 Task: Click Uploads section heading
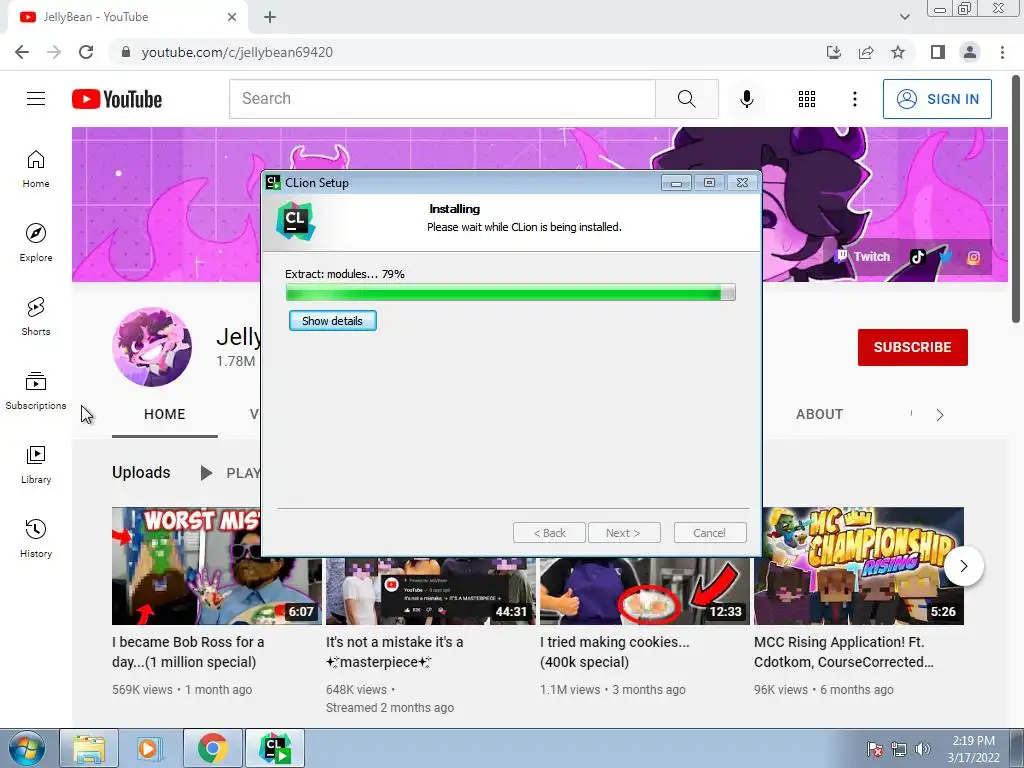[x=141, y=472]
